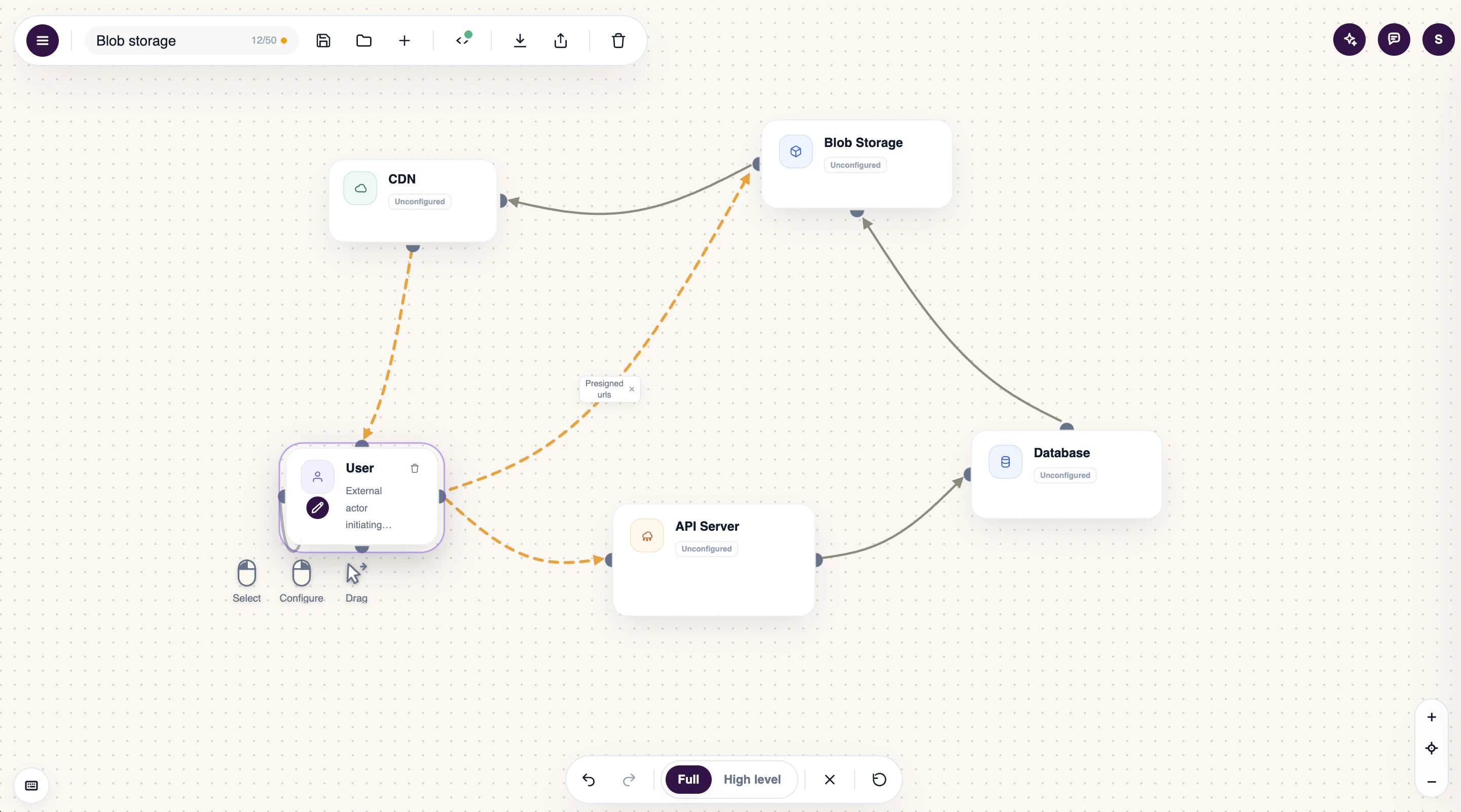Delete the User node with its trash icon
Screen dimensions: 1461x812
(415, 468)
